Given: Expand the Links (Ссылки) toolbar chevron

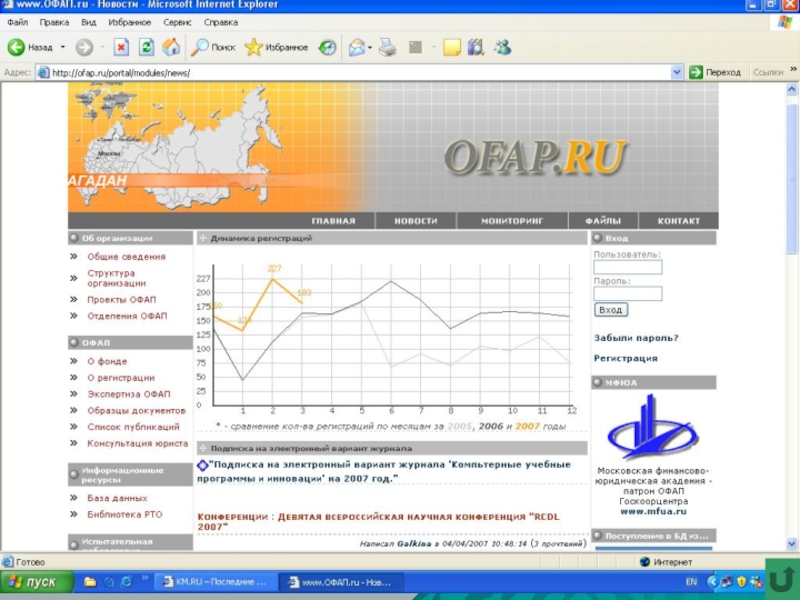Looking at the screenshot, I should pyautogui.click(x=793, y=70).
